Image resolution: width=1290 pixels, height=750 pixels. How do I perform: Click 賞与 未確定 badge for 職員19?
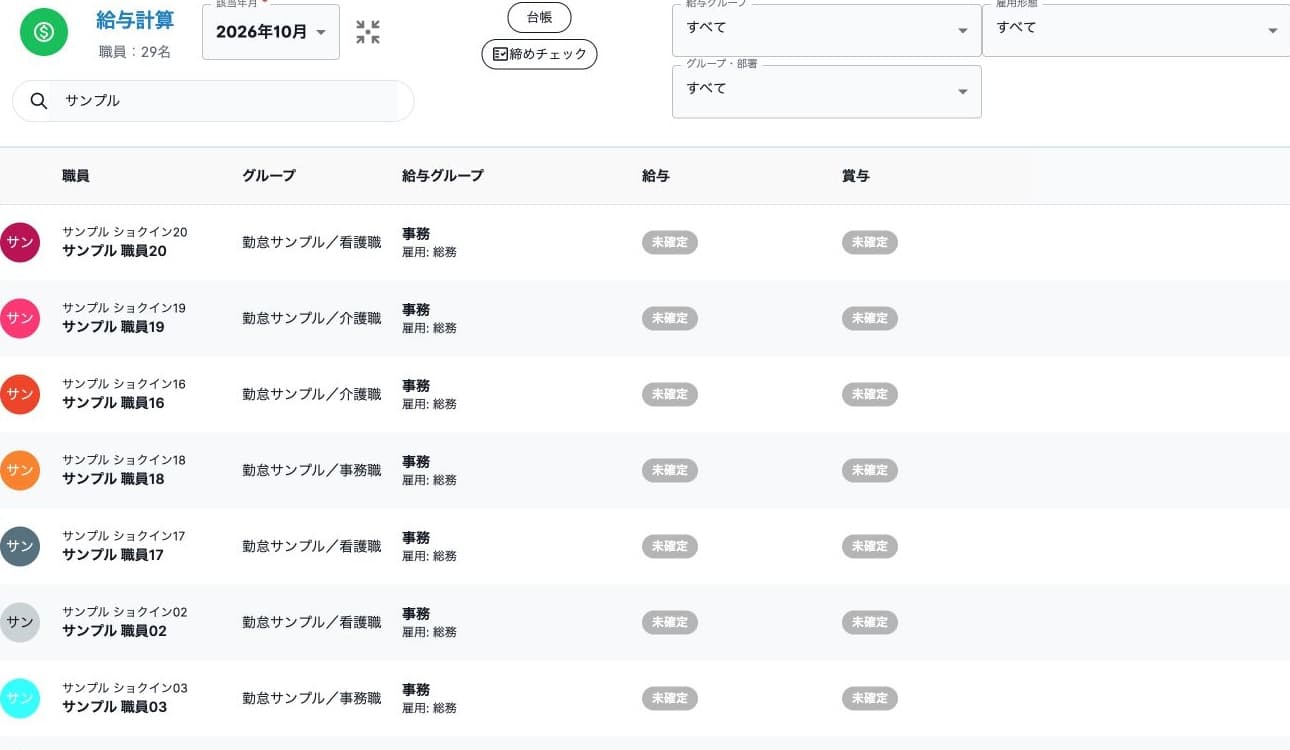click(870, 318)
